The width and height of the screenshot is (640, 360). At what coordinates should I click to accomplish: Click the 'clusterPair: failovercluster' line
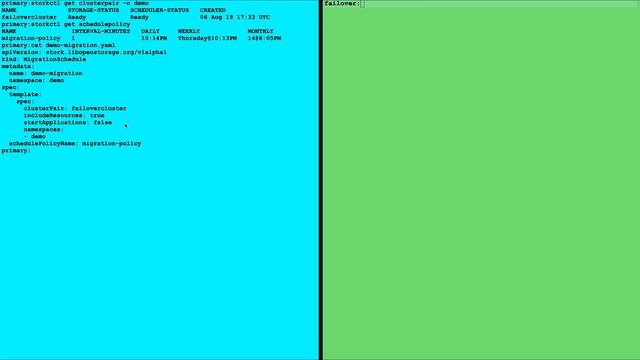click(x=75, y=108)
